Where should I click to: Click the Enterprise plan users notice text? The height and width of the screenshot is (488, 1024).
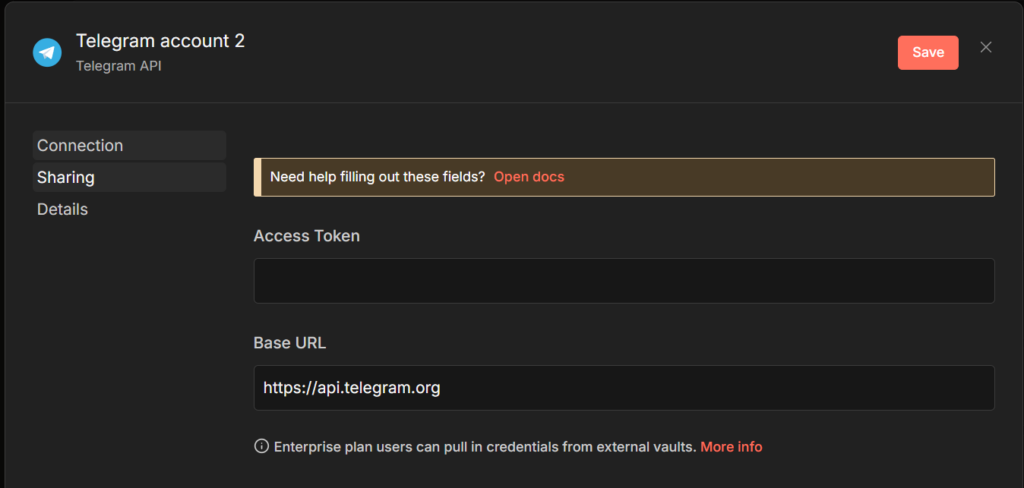(484, 446)
